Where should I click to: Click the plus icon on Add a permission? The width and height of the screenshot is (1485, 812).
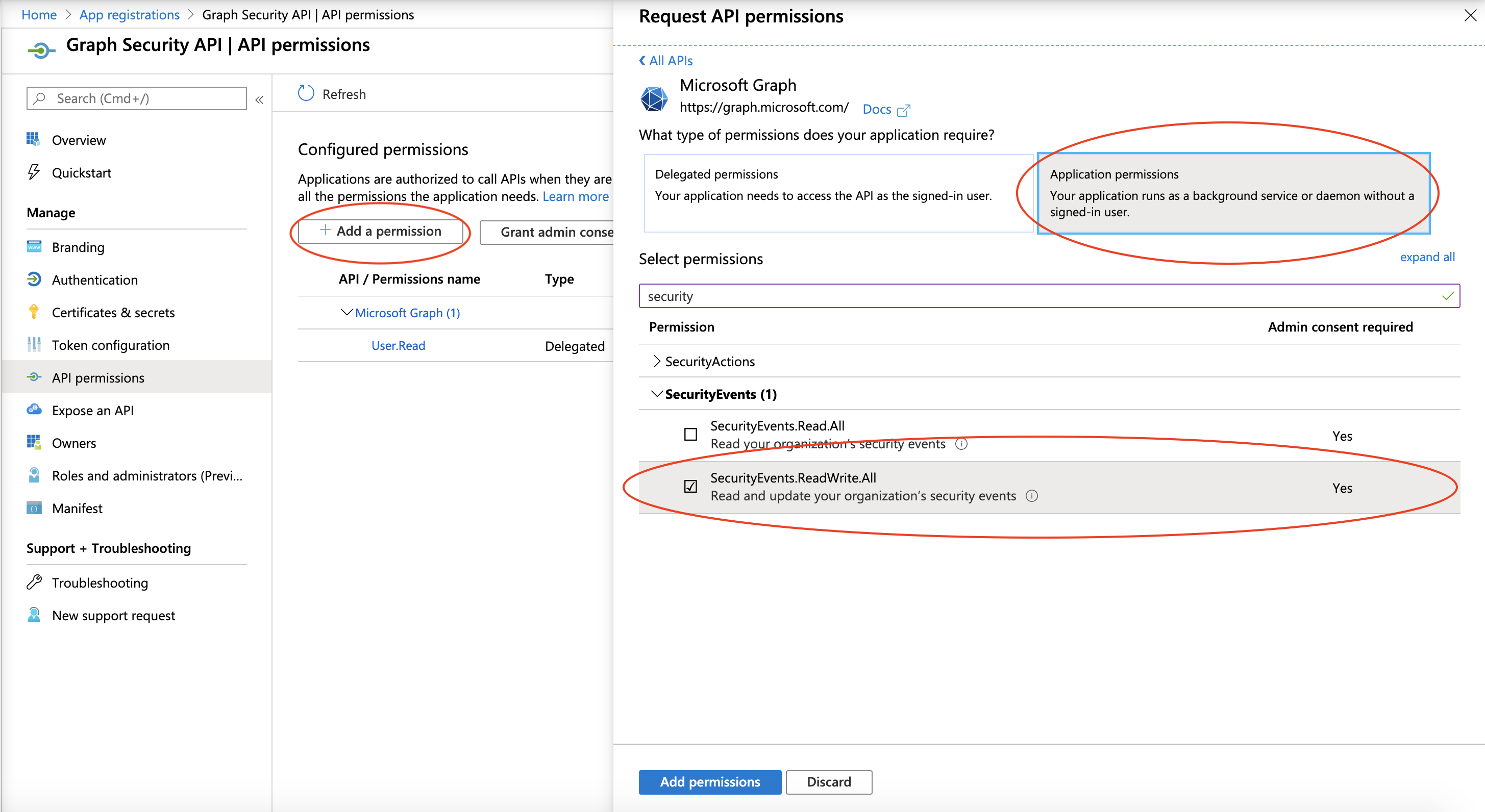tap(325, 230)
